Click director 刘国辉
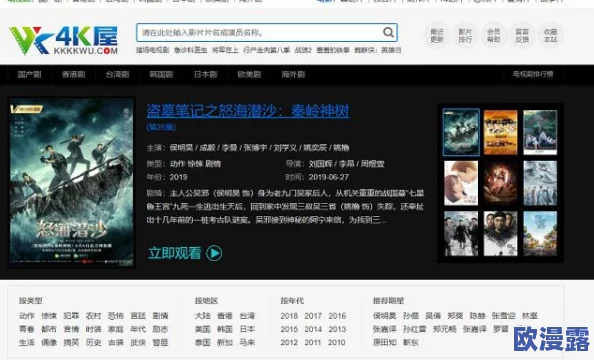 click(x=320, y=164)
